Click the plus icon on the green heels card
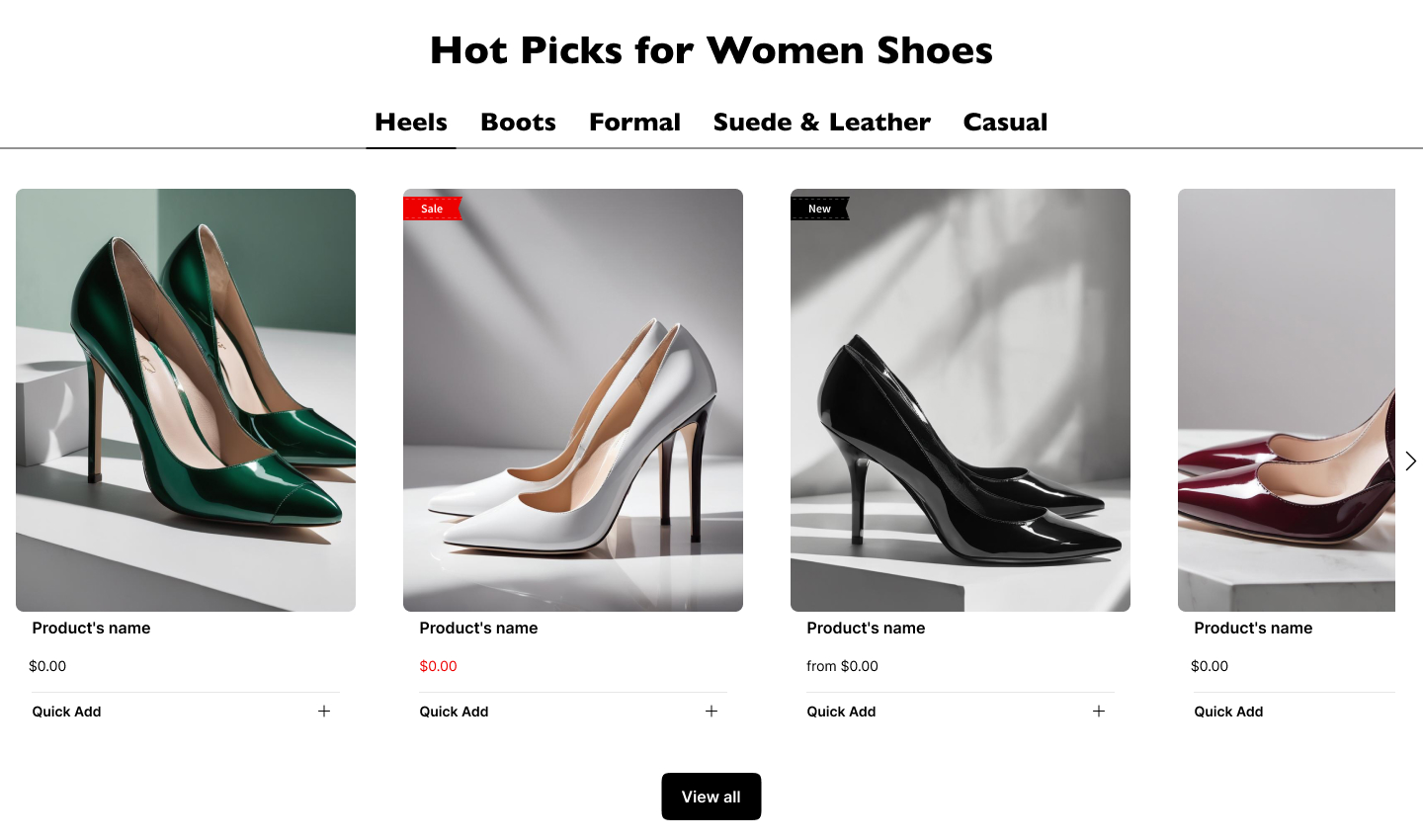Image resolution: width=1423 pixels, height=840 pixels. pos(324,712)
